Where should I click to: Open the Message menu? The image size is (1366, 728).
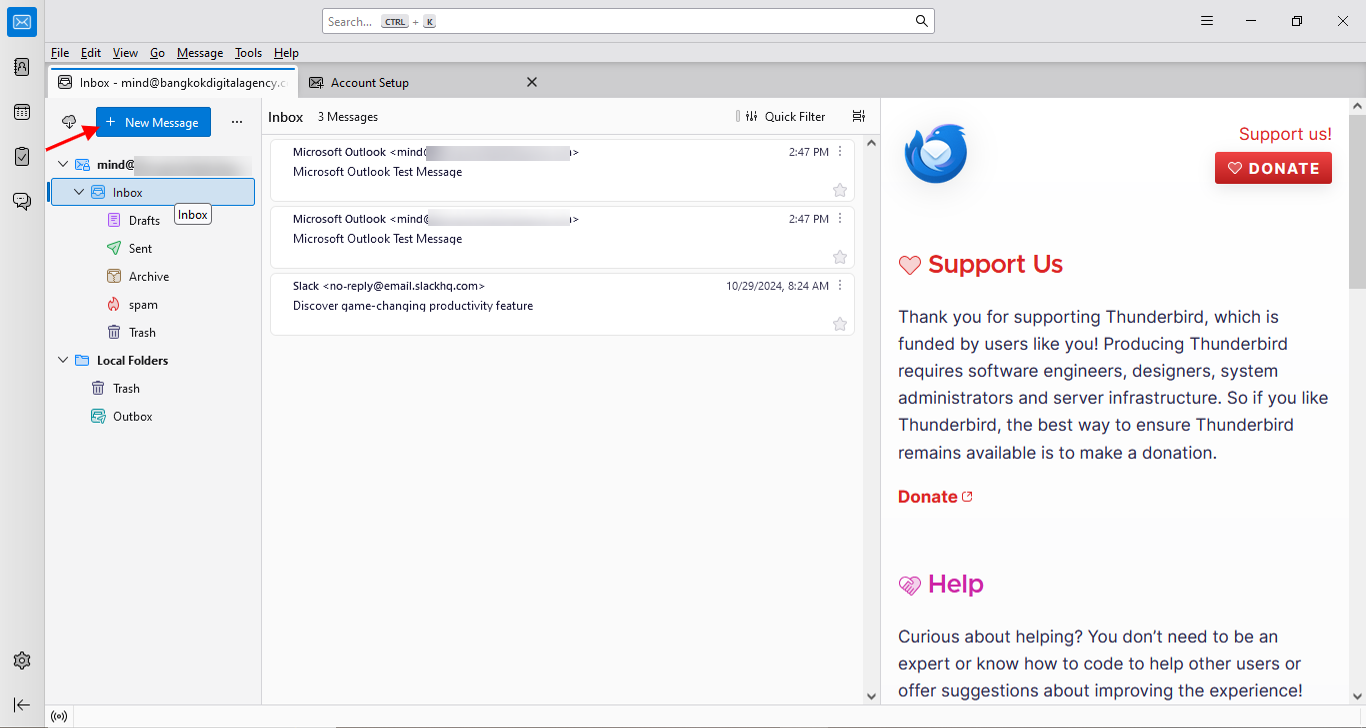pos(200,53)
